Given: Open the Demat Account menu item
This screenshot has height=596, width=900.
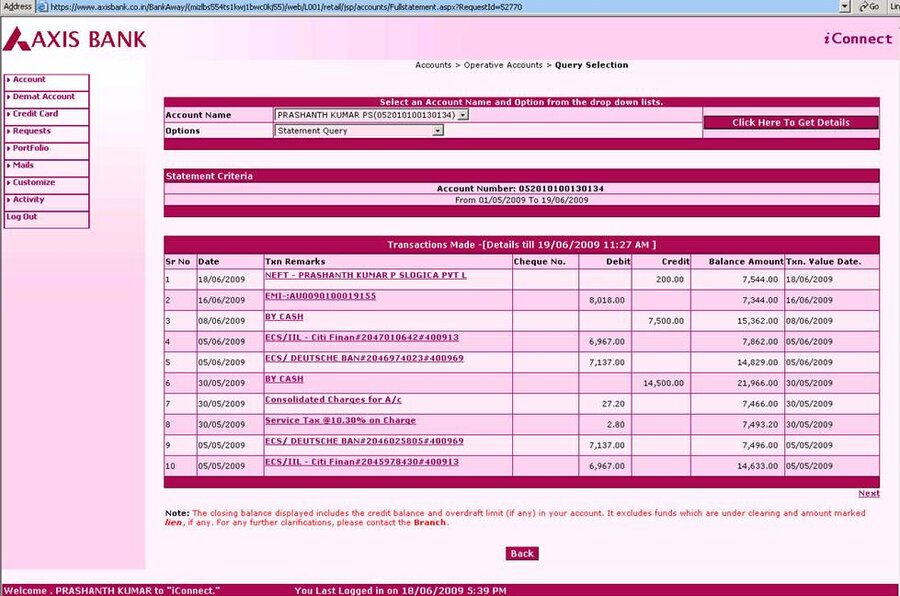Looking at the screenshot, I should [43, 97].
